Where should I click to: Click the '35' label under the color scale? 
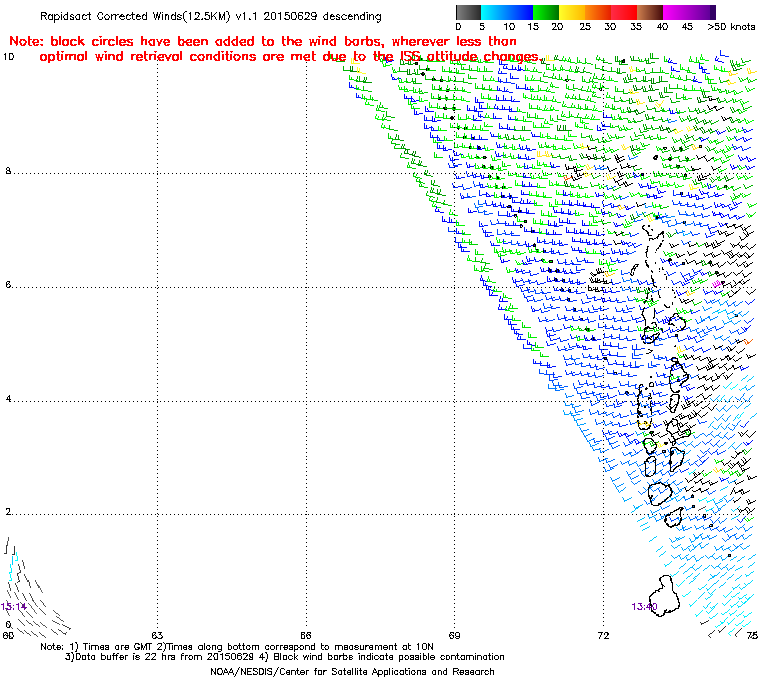[x=636, y=27]
